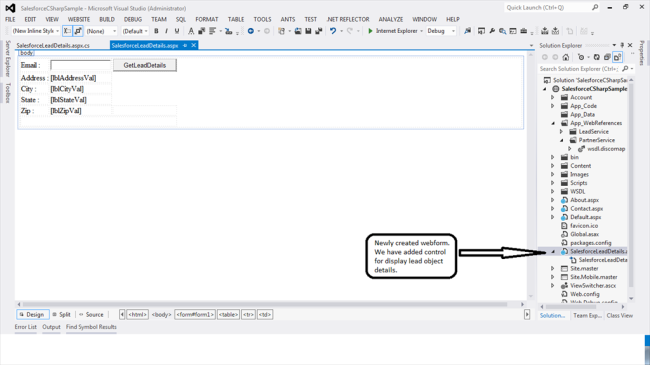The image size is (650, 365).
Task: Click the Navigate Backward blue arrow
Action: point(250,31)
